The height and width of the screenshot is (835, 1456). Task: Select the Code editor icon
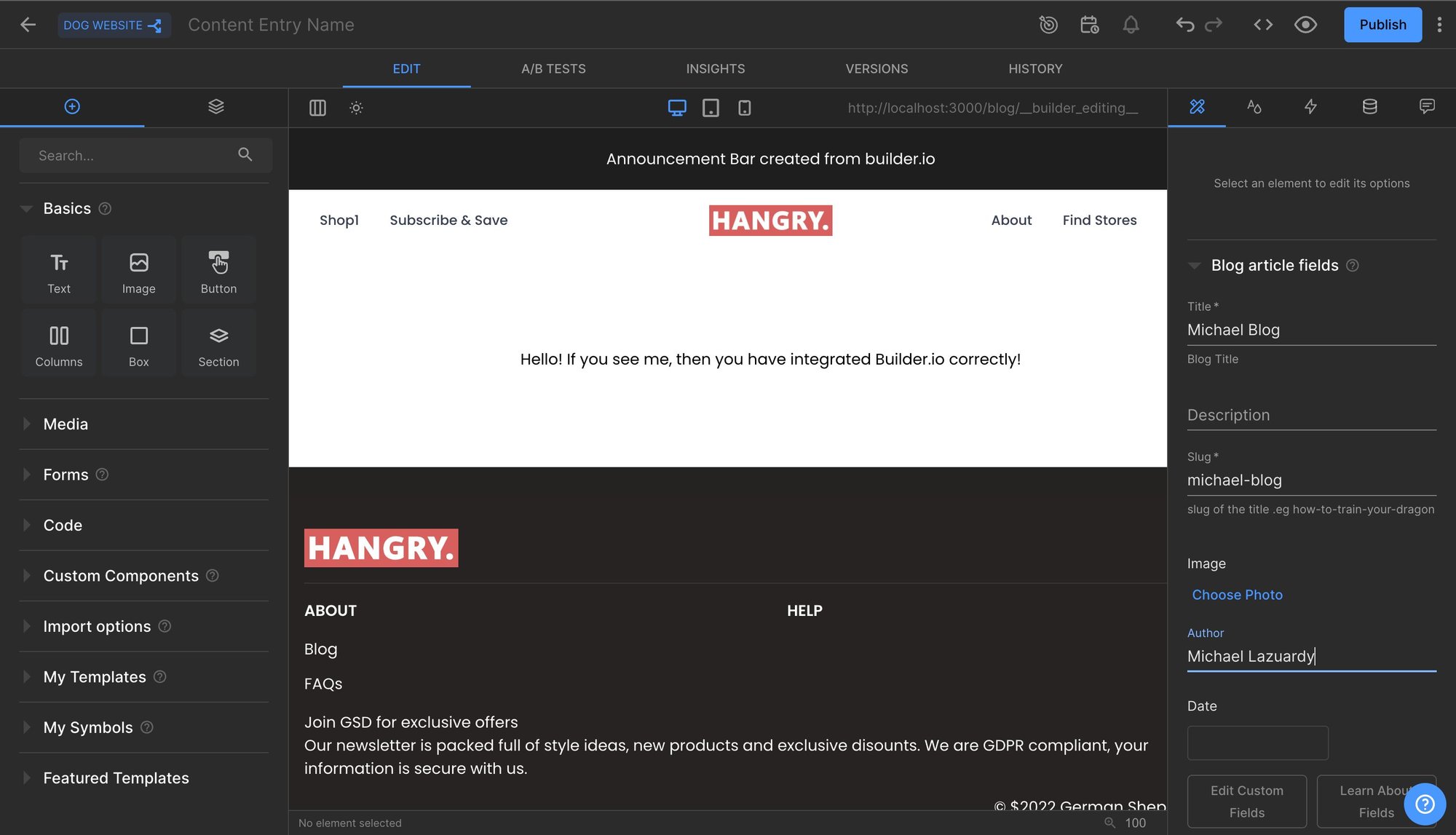pyautogui.click(x=1263, y=24)
